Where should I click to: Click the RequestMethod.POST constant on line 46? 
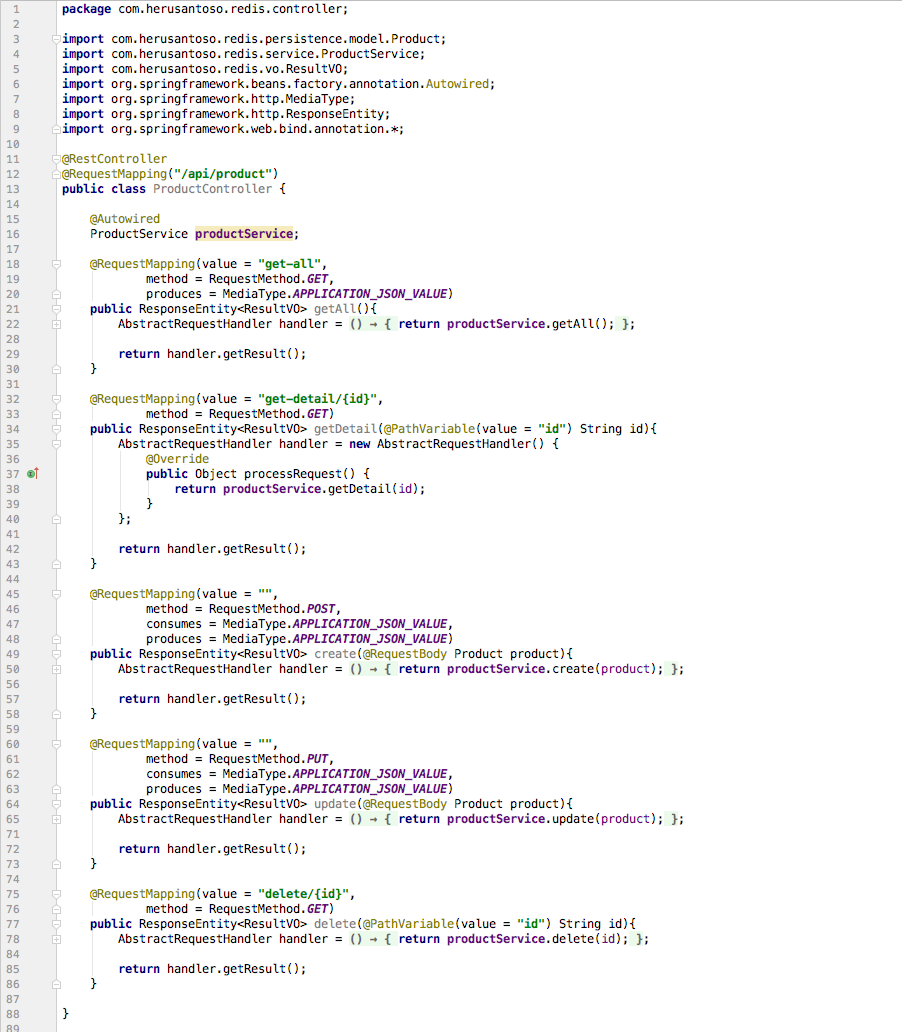322,608
